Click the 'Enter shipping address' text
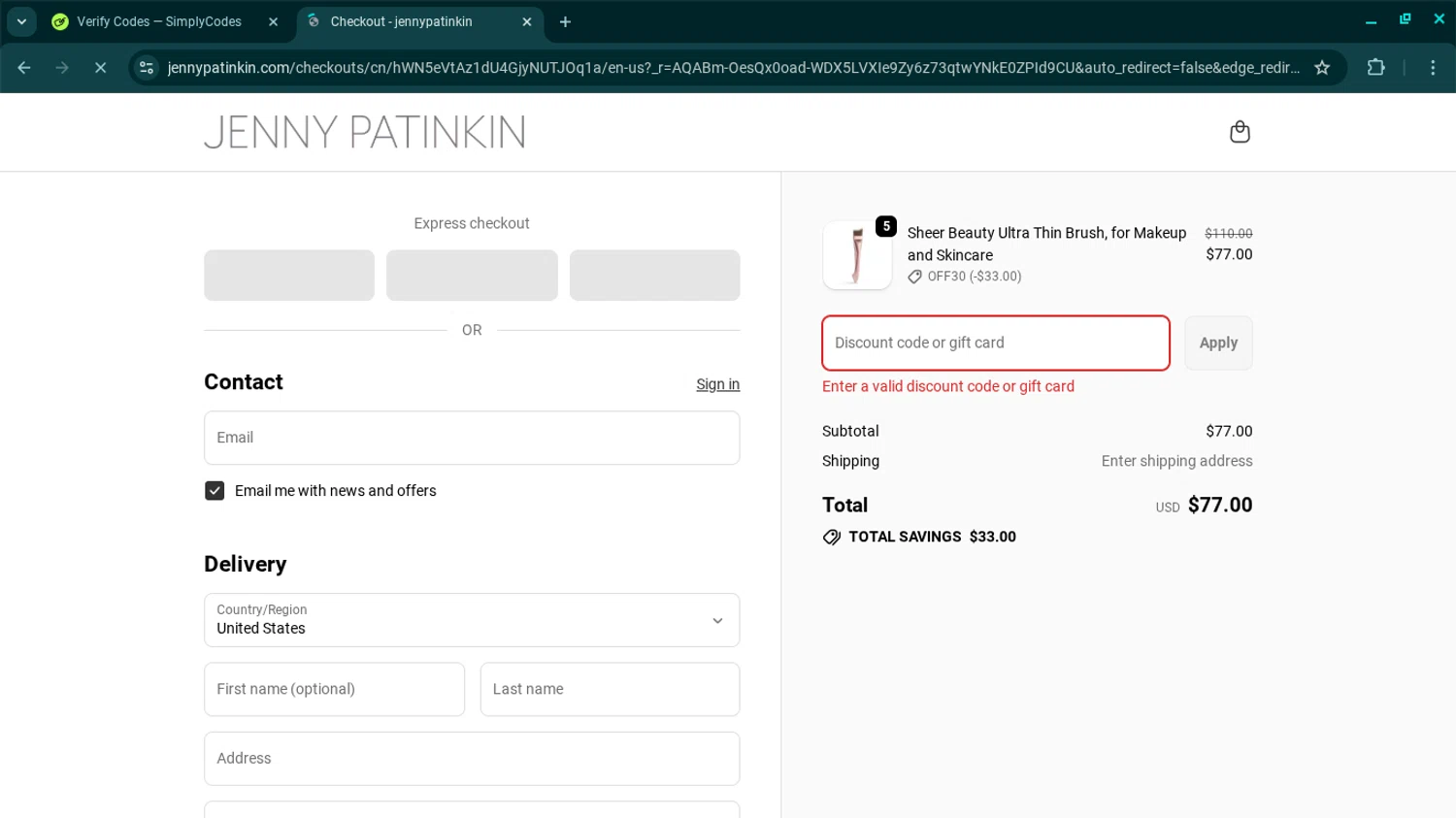The image size is (1456, 818). click(x=1176, y=461)
